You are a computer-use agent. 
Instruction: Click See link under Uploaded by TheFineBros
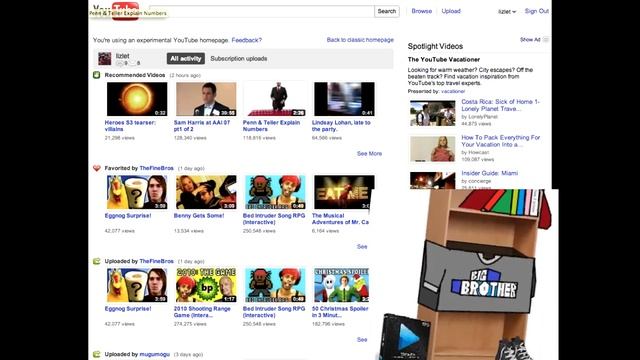[362, 340]
